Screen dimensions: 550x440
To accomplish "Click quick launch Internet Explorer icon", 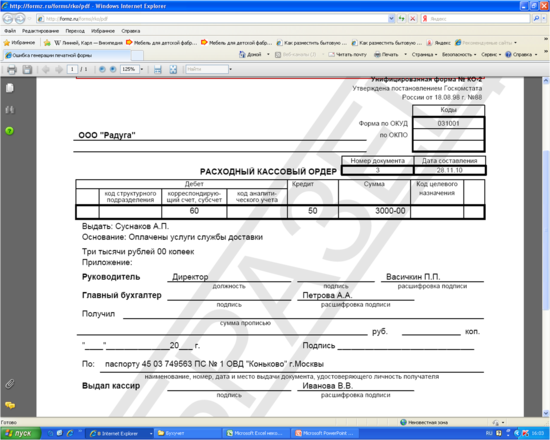I will point(70,433).
